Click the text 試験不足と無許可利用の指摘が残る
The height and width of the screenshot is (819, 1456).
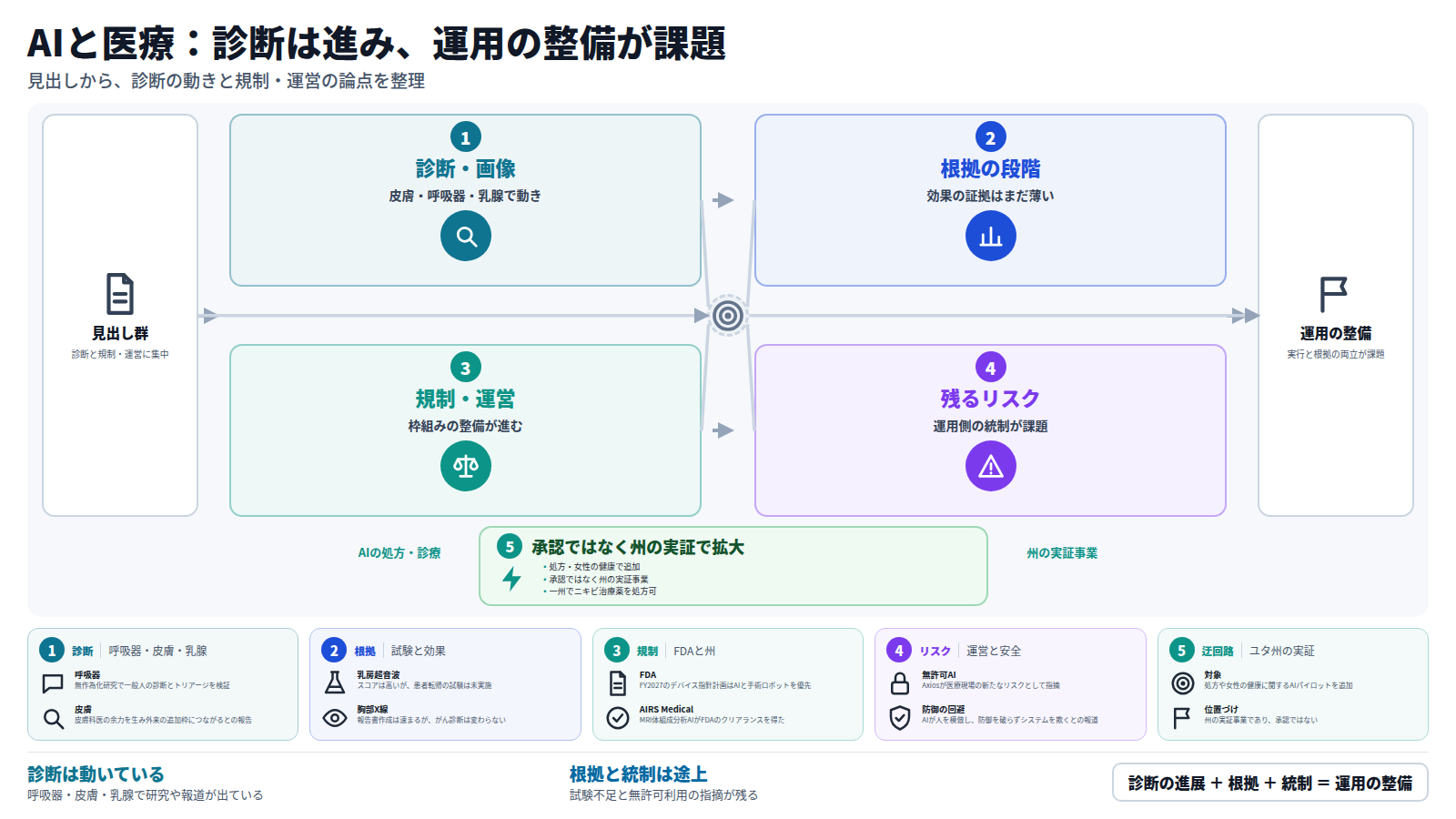664,795
